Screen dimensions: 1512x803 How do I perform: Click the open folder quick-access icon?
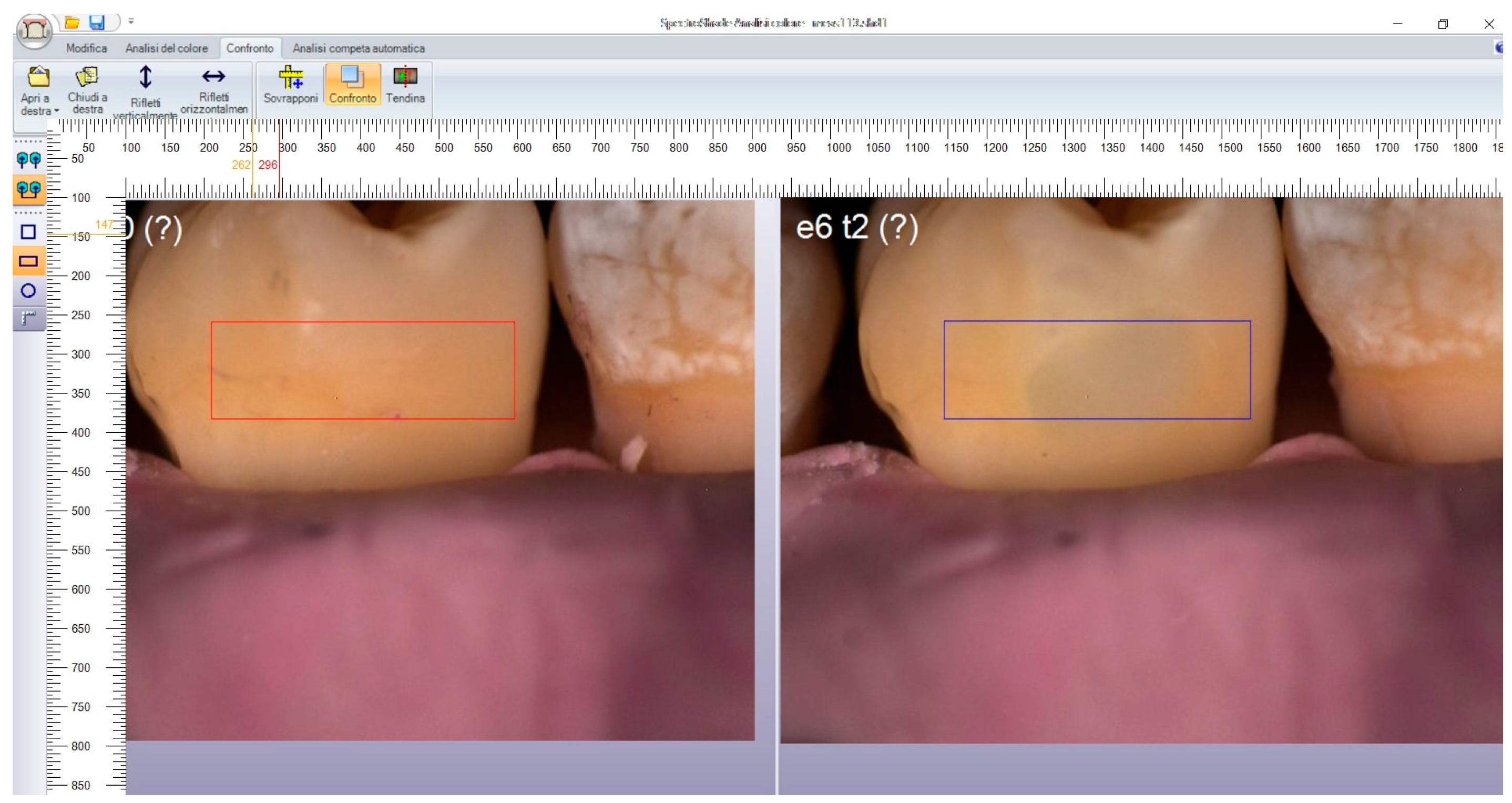tap(71, 22)
